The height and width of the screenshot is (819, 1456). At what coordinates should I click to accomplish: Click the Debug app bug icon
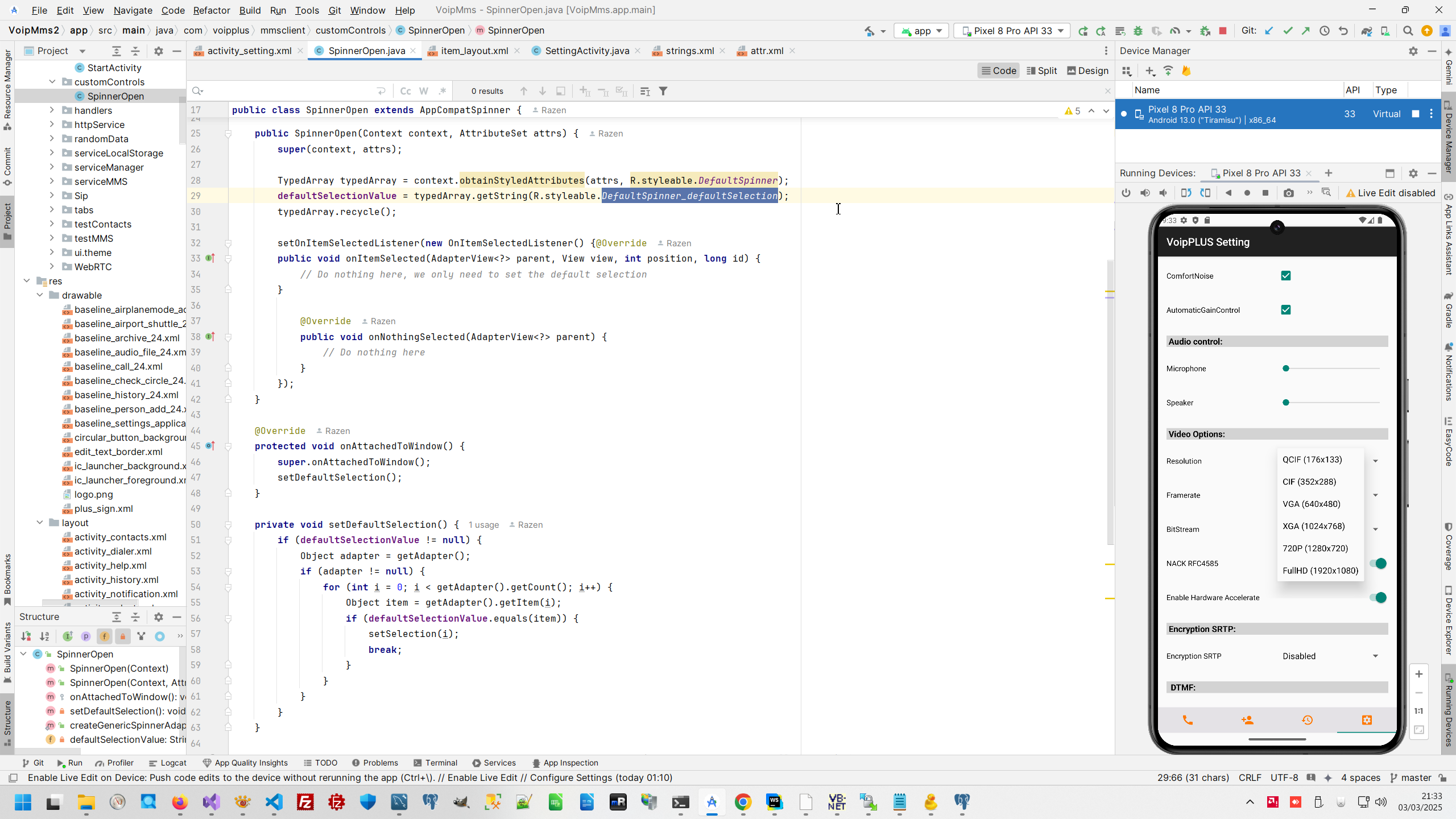1137,31
